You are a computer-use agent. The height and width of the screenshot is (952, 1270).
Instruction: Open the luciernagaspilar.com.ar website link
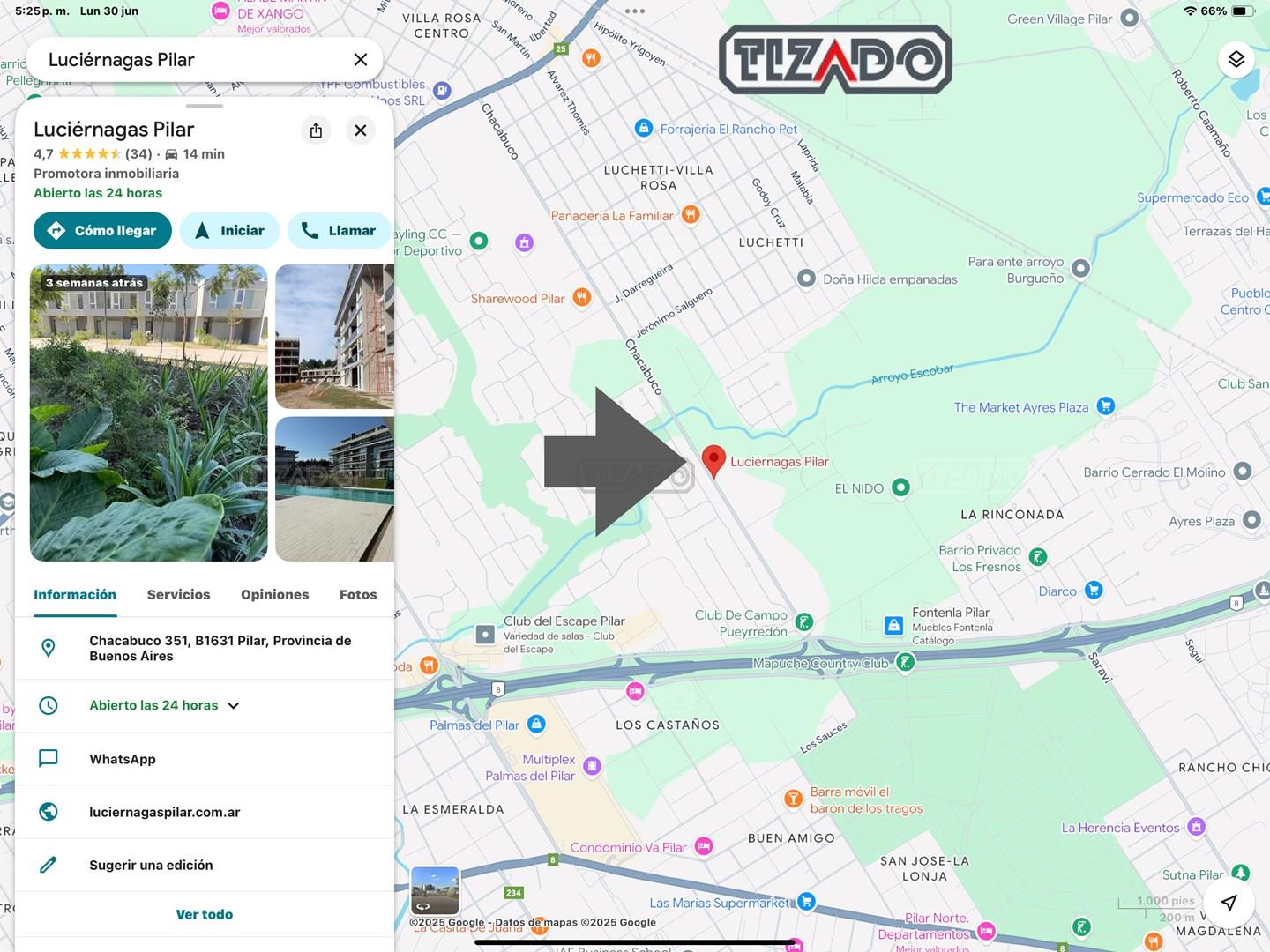click(164, 812)
